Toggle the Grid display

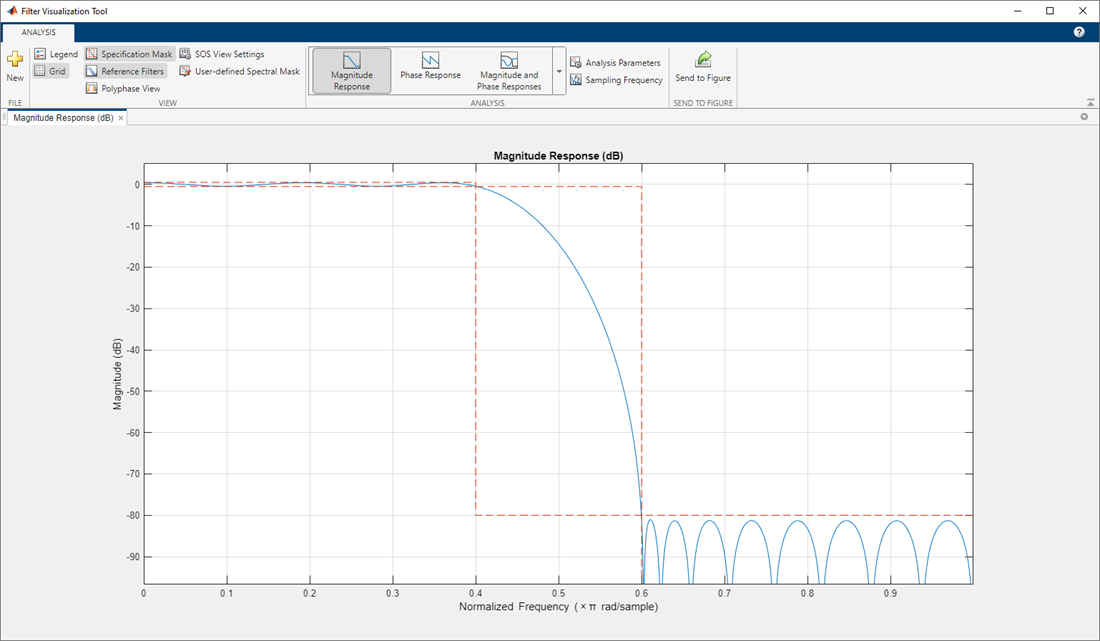50,71
